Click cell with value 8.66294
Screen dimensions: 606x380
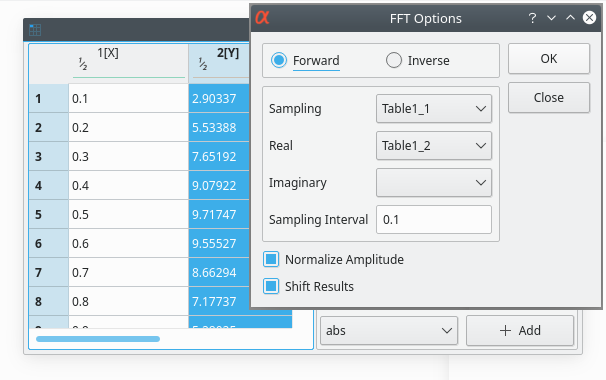[x=219, y=273]
